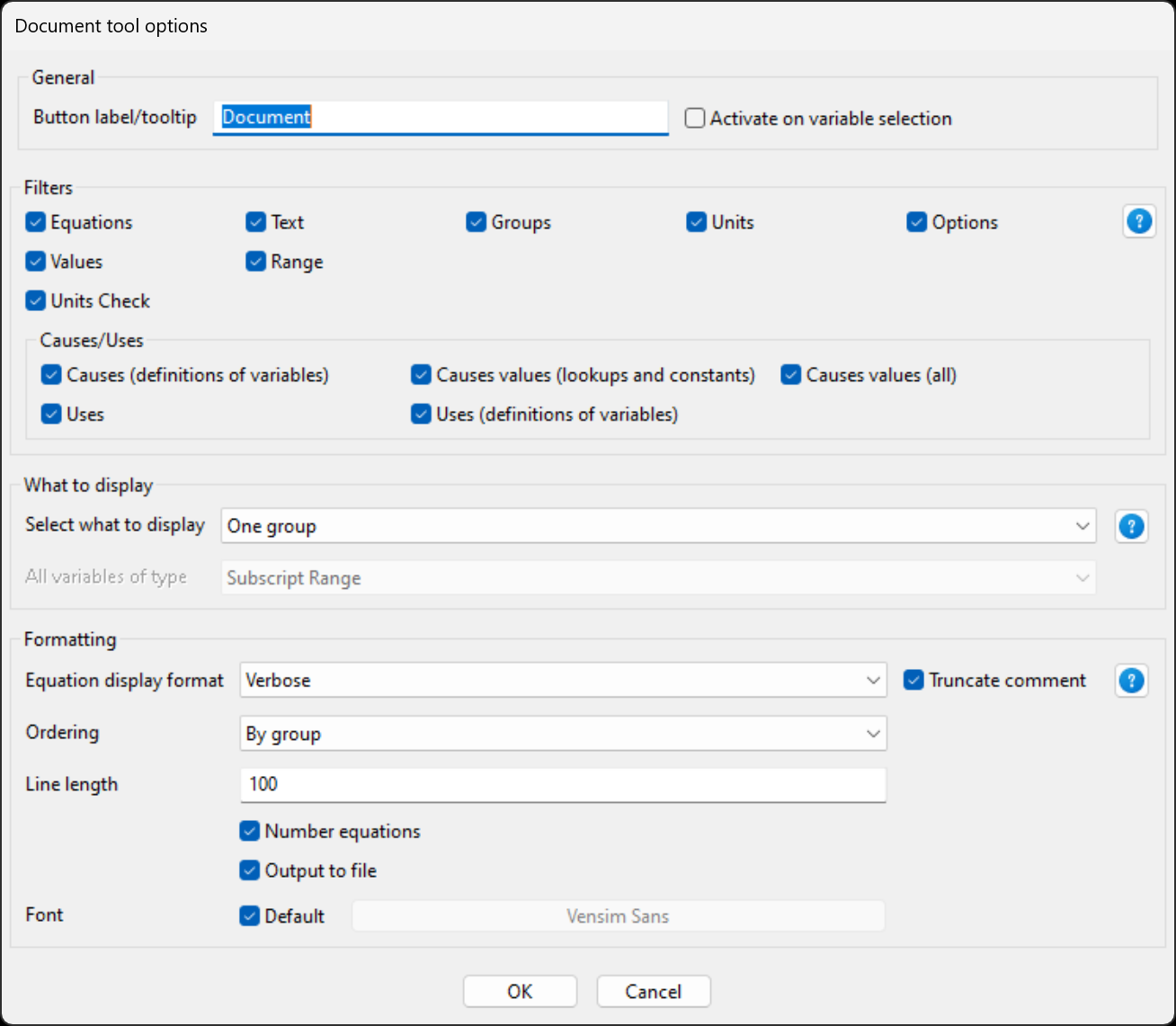Screen dimensions: 1176x1026
Task: Disable Truncate comment
Action: click(913, 681)
